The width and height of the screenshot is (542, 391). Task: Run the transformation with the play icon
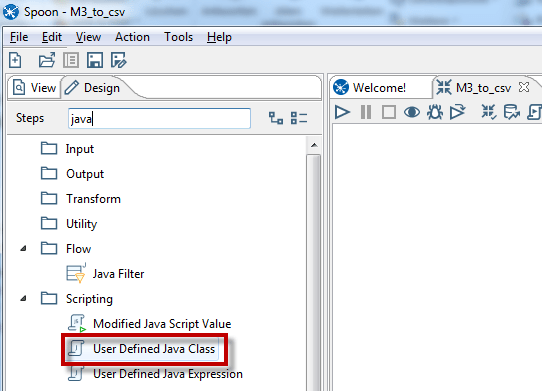(342, 112)
